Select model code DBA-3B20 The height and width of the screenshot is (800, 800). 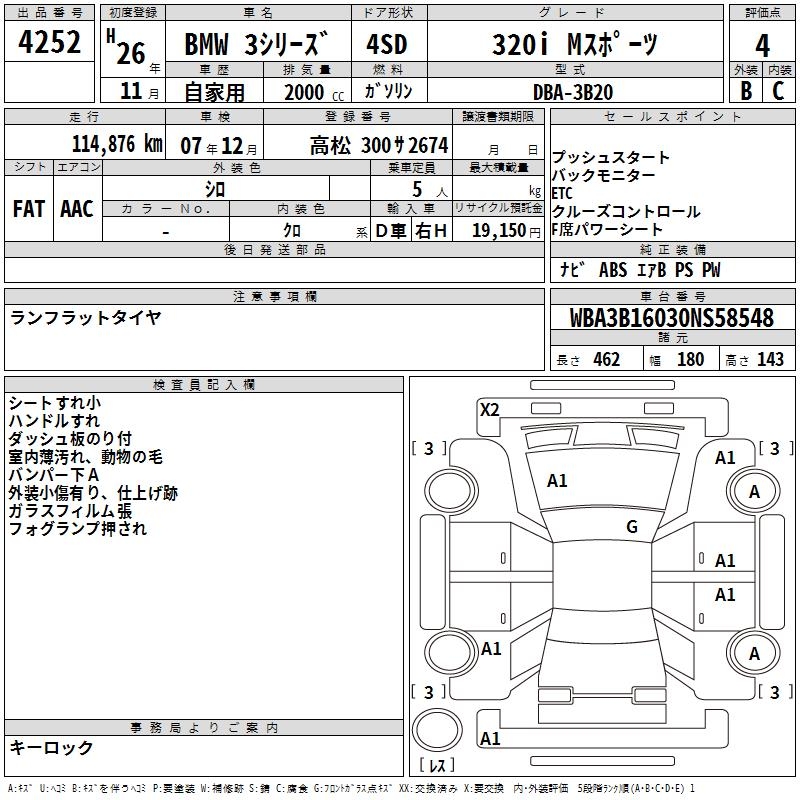coord(572,92)
